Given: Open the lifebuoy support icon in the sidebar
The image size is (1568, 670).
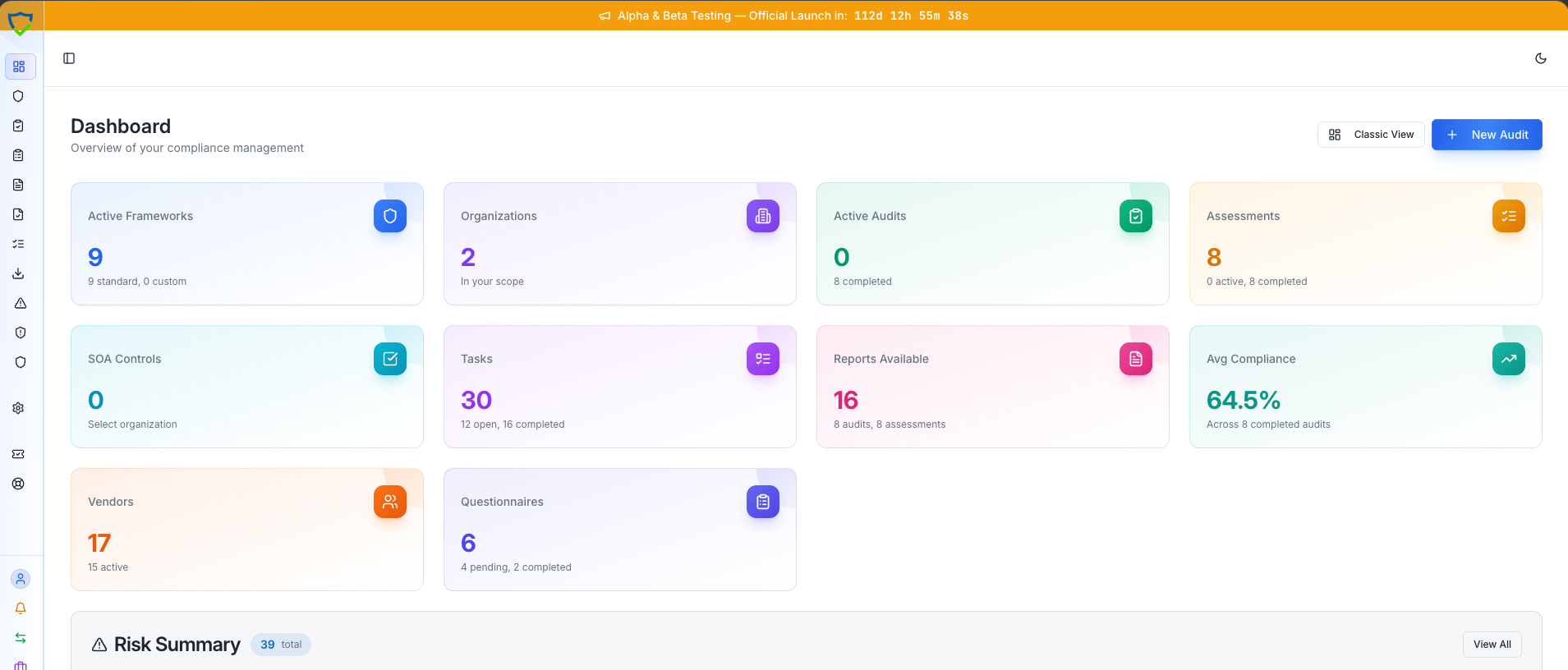Looking at the screenshot, I should (18, 484).
